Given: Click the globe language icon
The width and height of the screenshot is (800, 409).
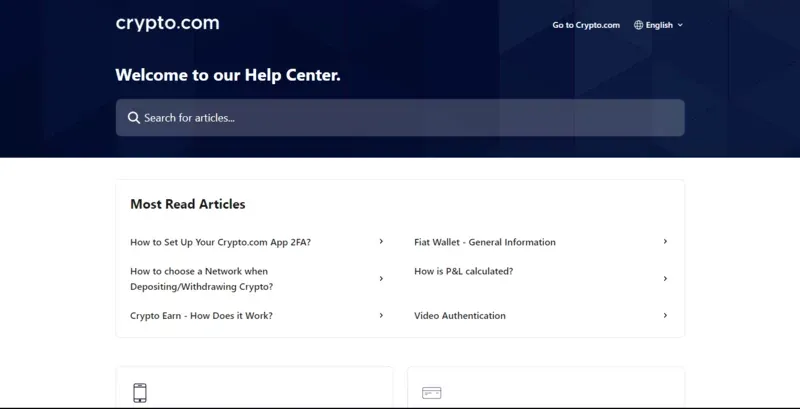Looking at the screenshot, I should 638,25.
